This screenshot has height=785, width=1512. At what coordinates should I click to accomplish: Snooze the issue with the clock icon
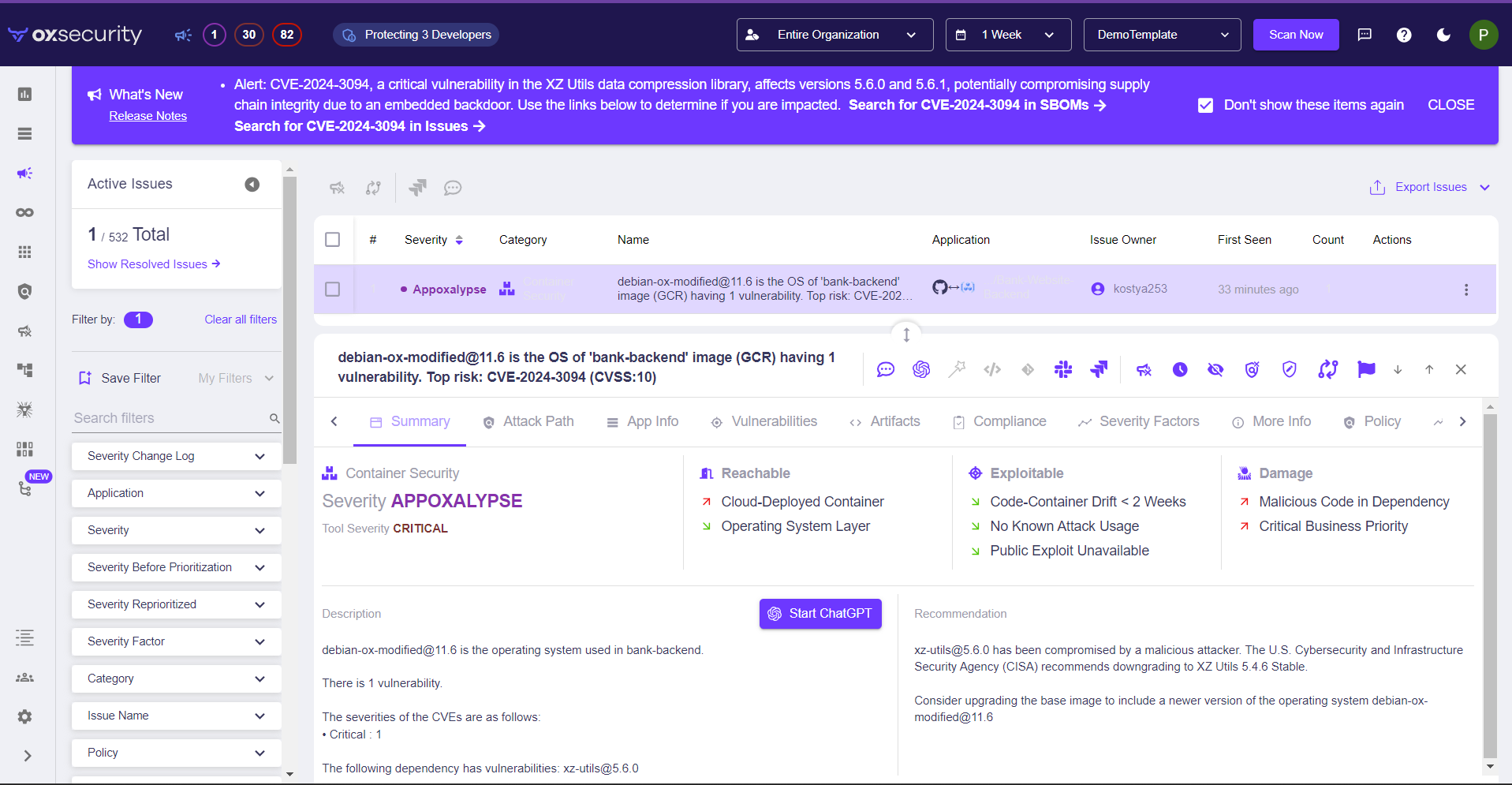tap(1180, 369)
